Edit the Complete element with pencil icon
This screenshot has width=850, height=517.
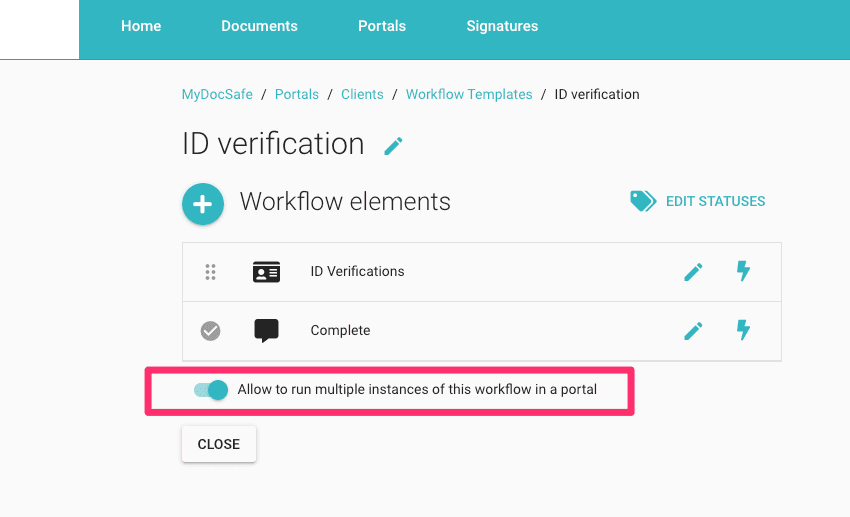point(693,331)
